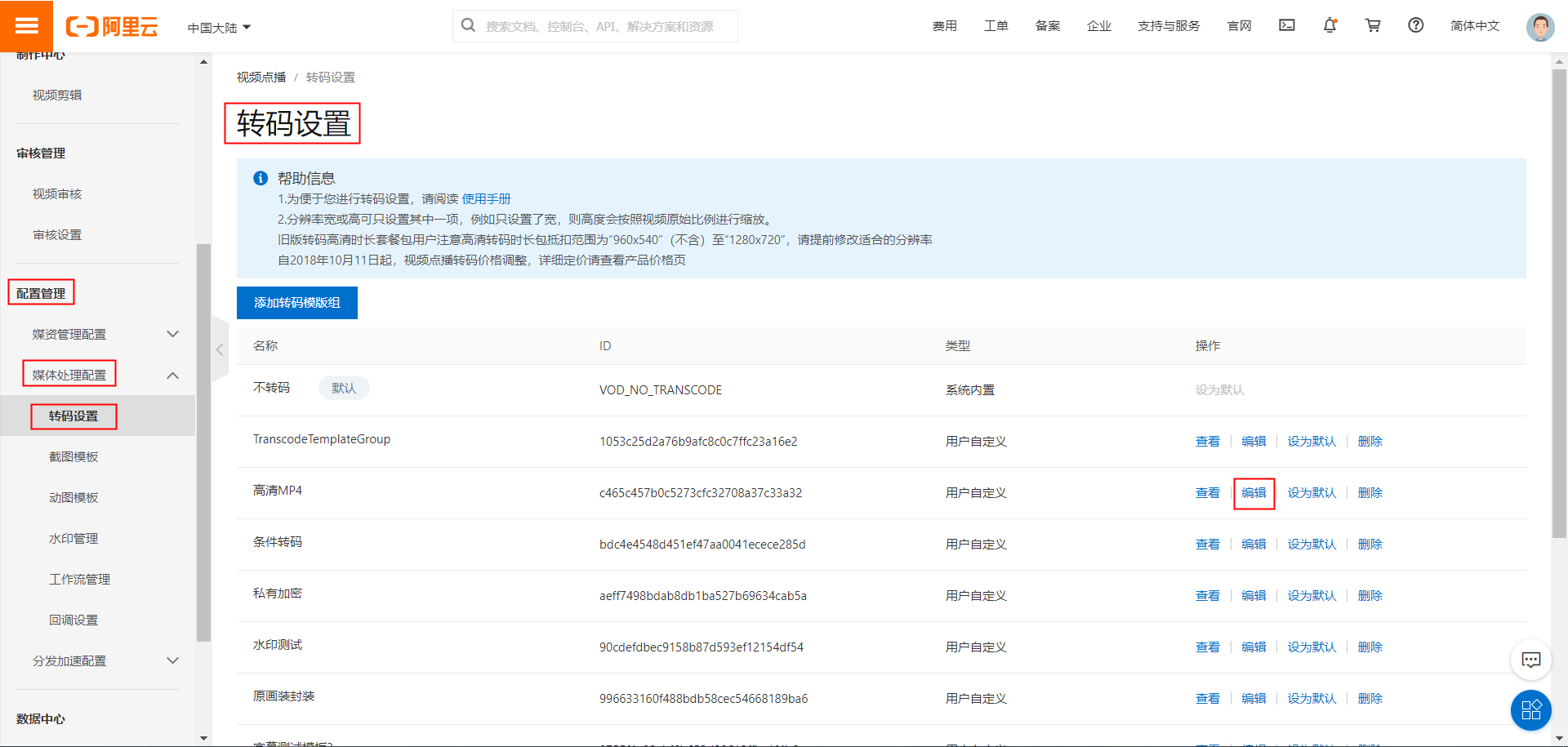This screenshot has height=747, width=1568.
Task: Click 编辑 for the 高清MP4 template
Action: pos(1254,493)
